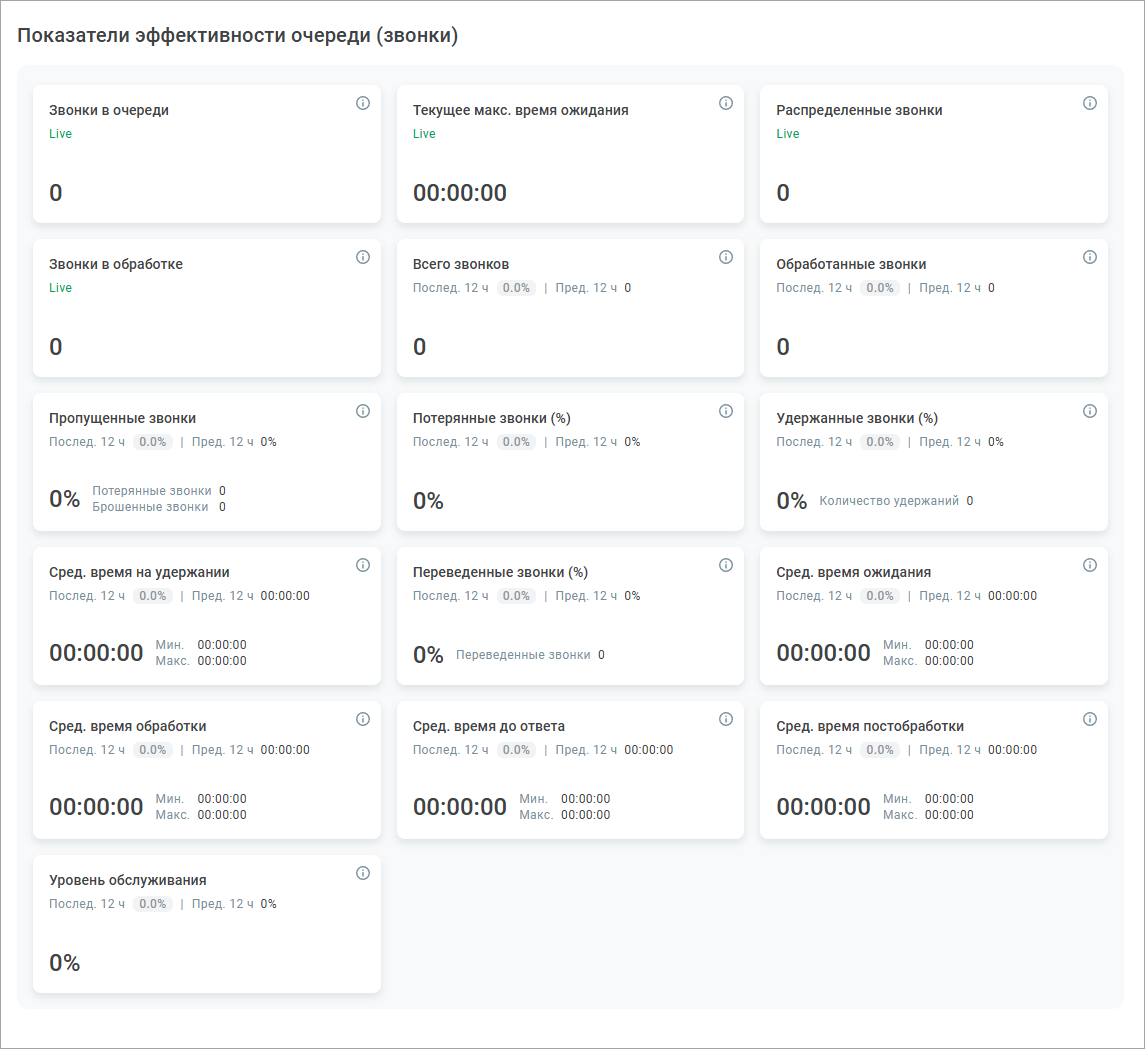1145x1049 pixels.
Task: Open info icon on Звонки в очереди card
Action: tap(363, 103)
